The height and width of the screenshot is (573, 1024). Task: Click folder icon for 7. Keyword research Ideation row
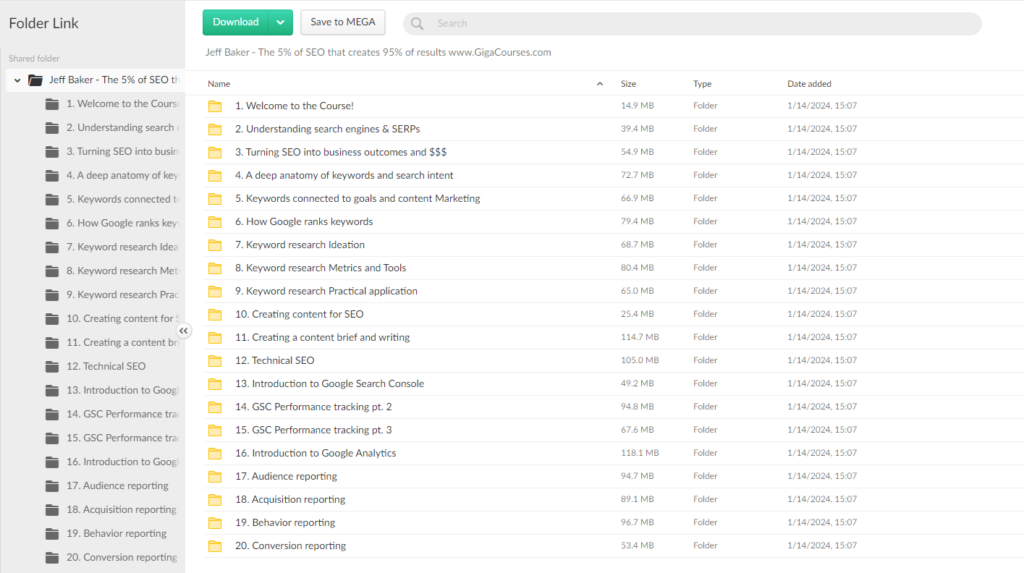(x=215, y=245)
